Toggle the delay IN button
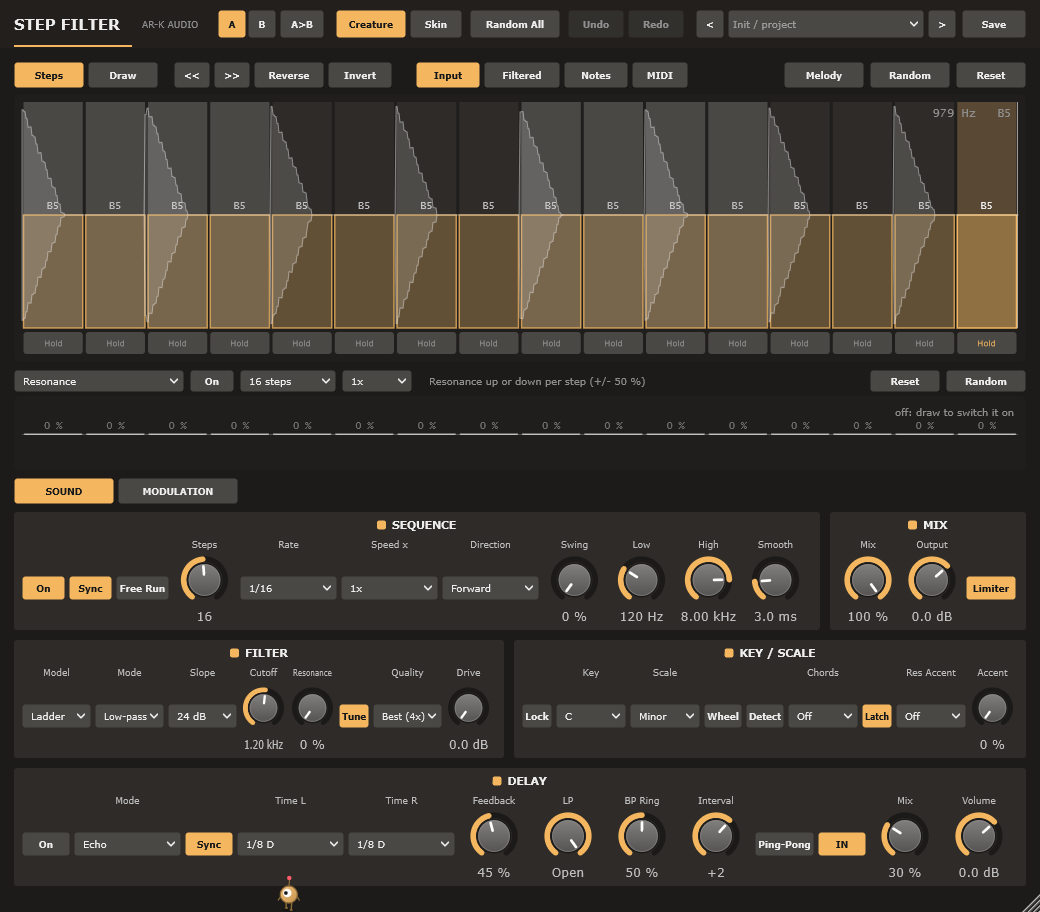 [x=842, y=844]
